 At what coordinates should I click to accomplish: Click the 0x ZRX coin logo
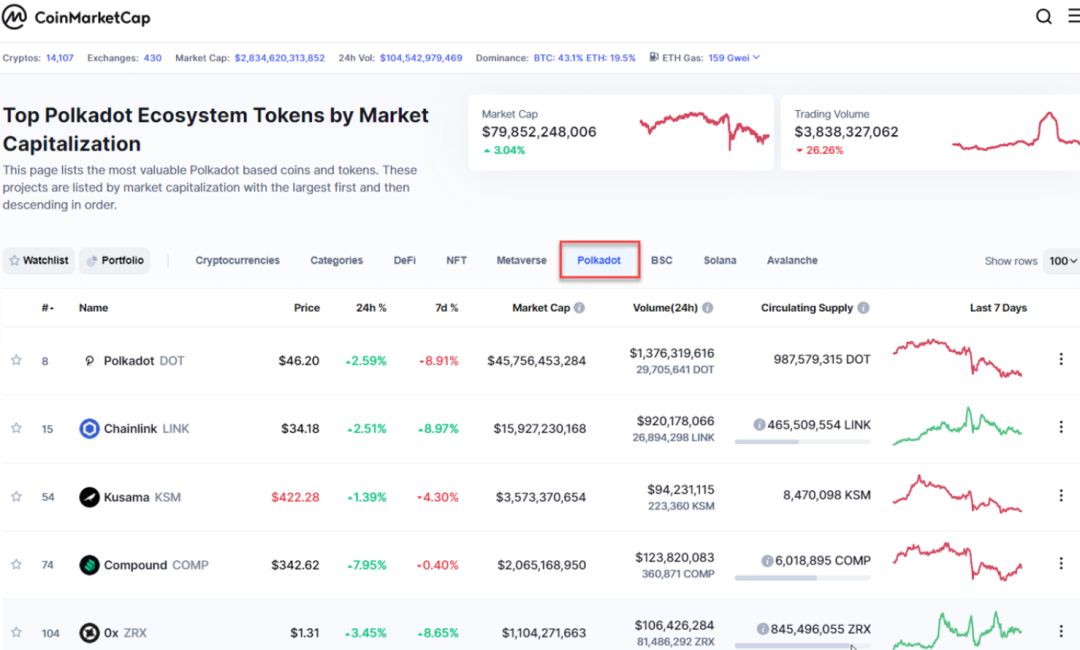click(x=89, y=632)
